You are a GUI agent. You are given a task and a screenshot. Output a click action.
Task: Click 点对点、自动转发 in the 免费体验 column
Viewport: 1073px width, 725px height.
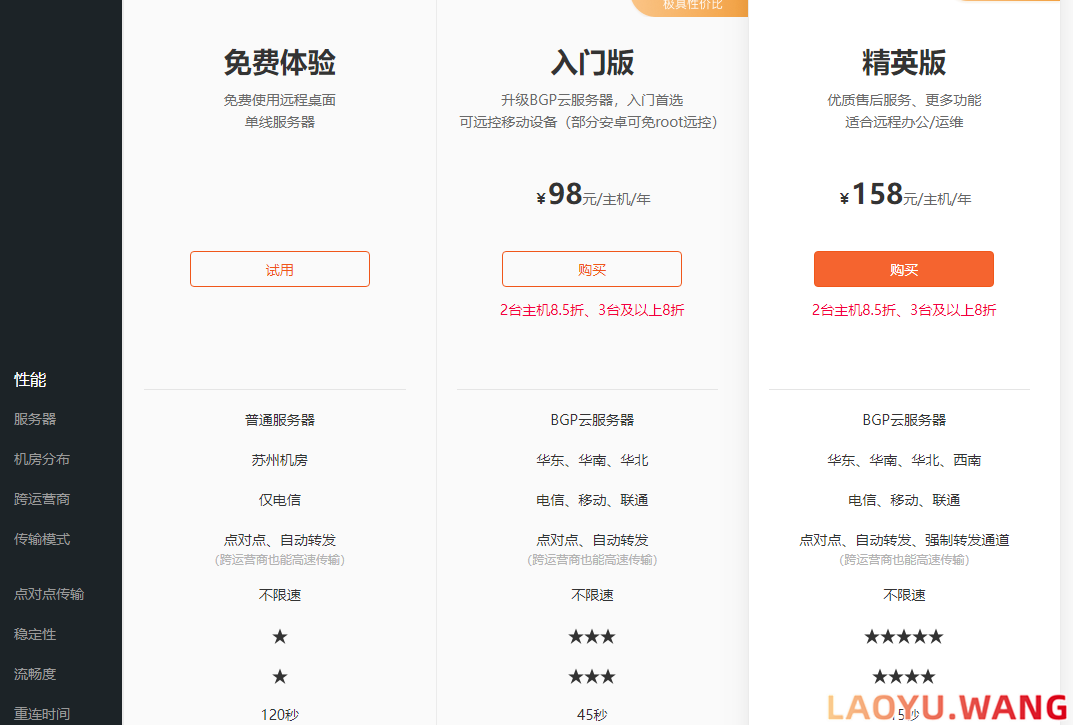(280, 540)
